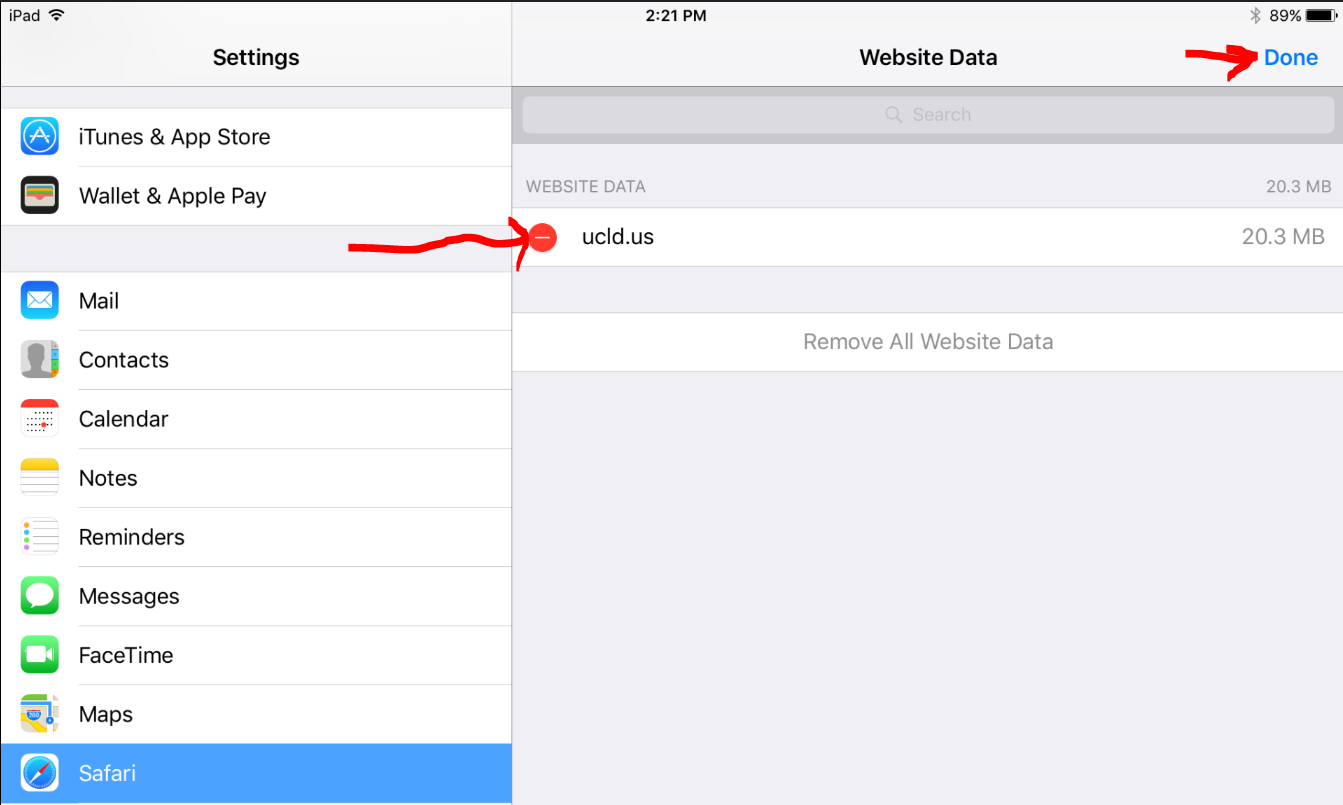1343x805 pixels.
Task: Tap the iTunes & App Store icon
Action: (40, 137)
